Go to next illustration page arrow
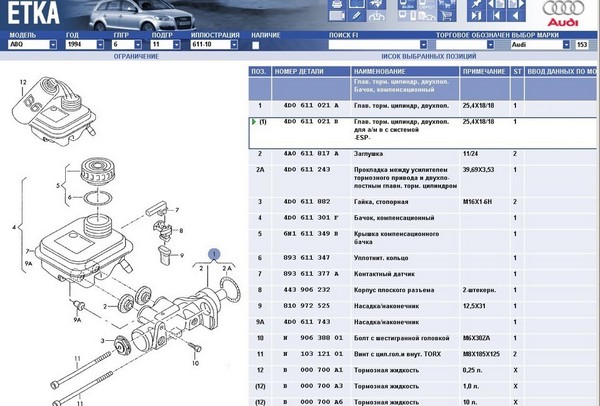The width and height of the screenshot is (600, 406). [516, 5]
